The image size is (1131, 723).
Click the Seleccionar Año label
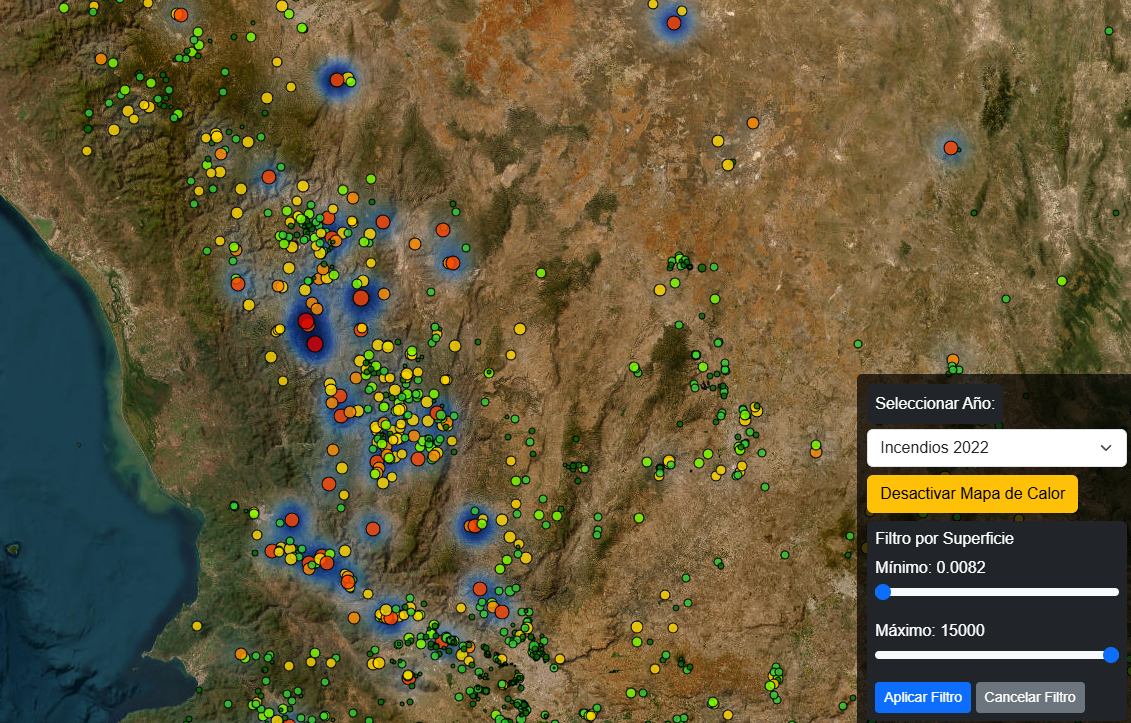pyautogui.click(x=935, y=403)
